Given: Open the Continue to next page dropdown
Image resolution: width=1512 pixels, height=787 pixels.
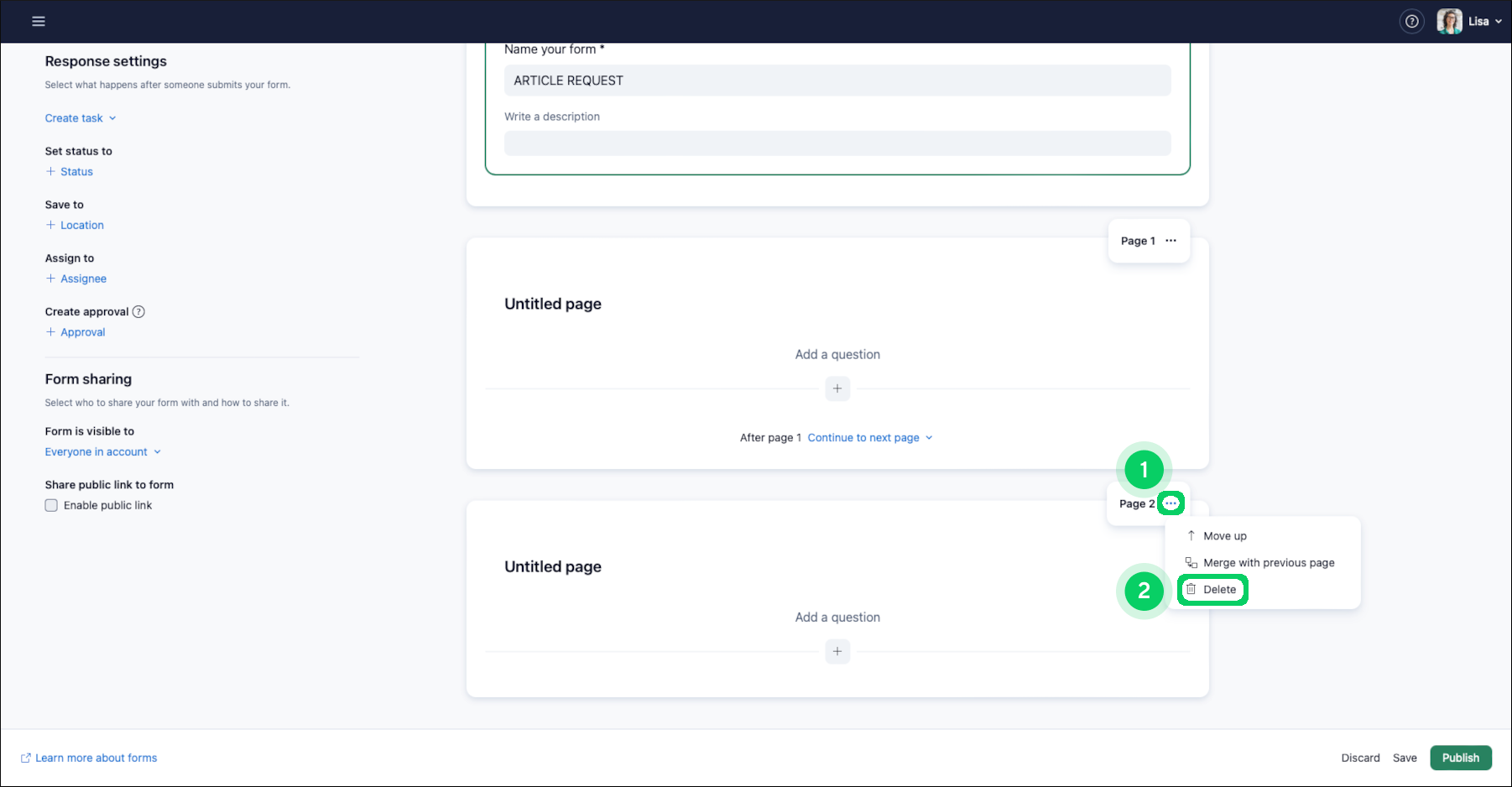Looking at the screenshot, I should (x=869, y=437).
